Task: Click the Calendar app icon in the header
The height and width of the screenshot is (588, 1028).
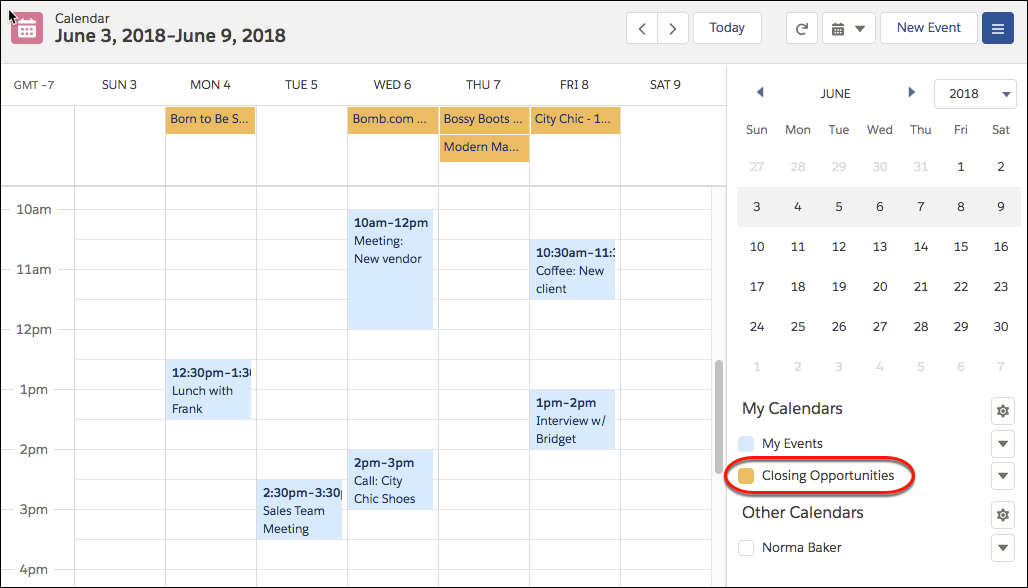Action: (x=26, y=27)
